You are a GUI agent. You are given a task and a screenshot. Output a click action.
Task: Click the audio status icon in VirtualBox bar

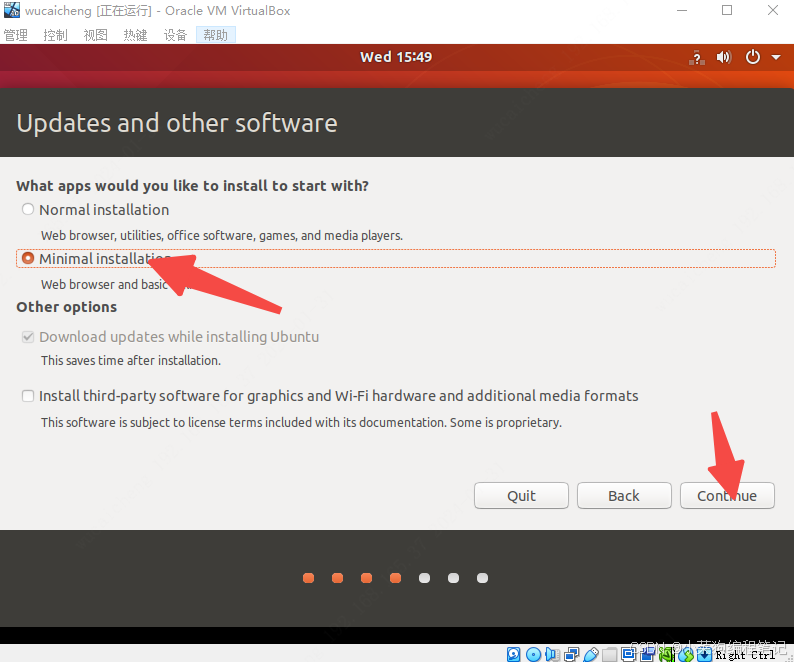click(x=552, y=654)
